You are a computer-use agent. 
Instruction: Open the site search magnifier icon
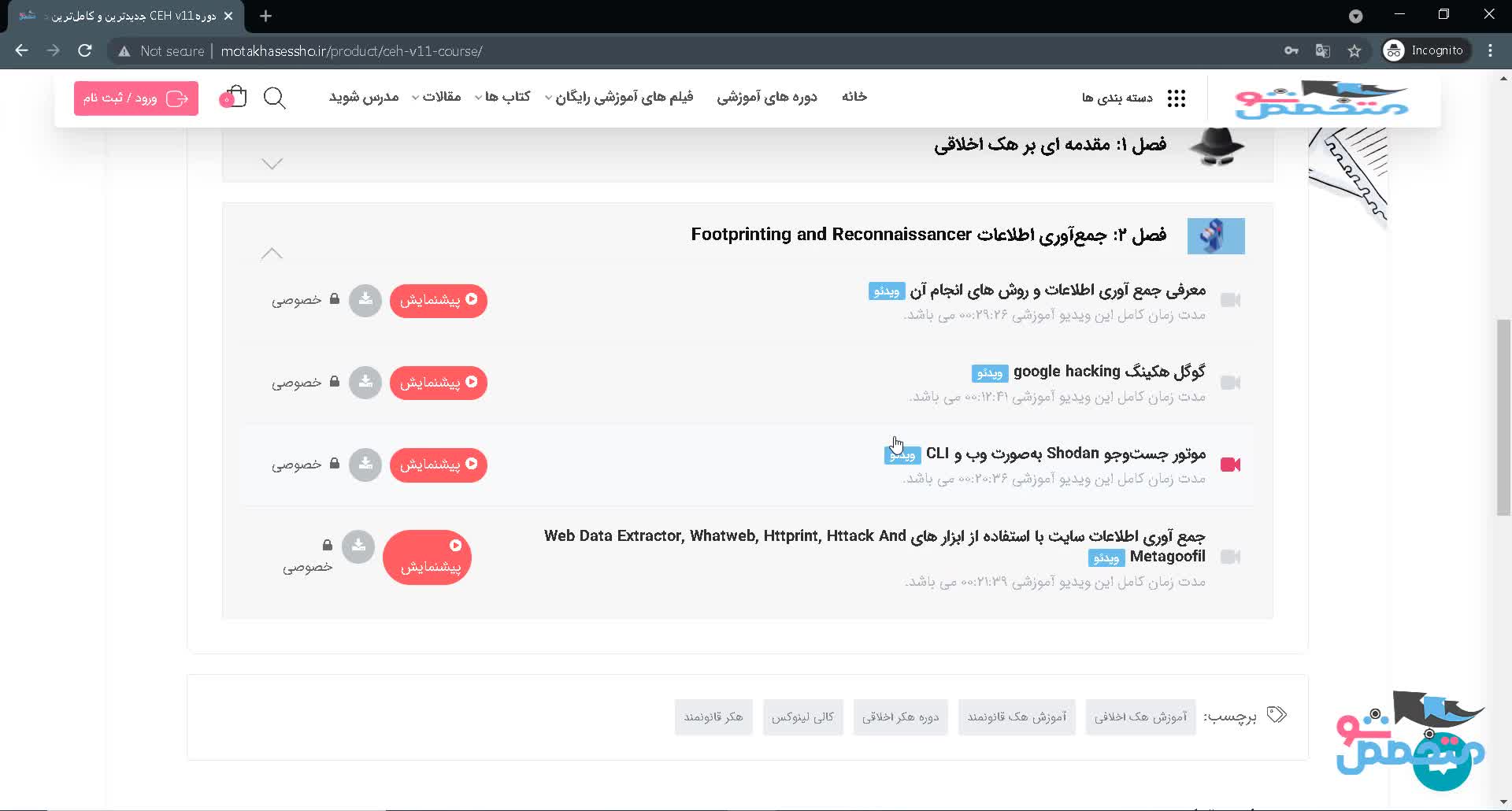274,98
